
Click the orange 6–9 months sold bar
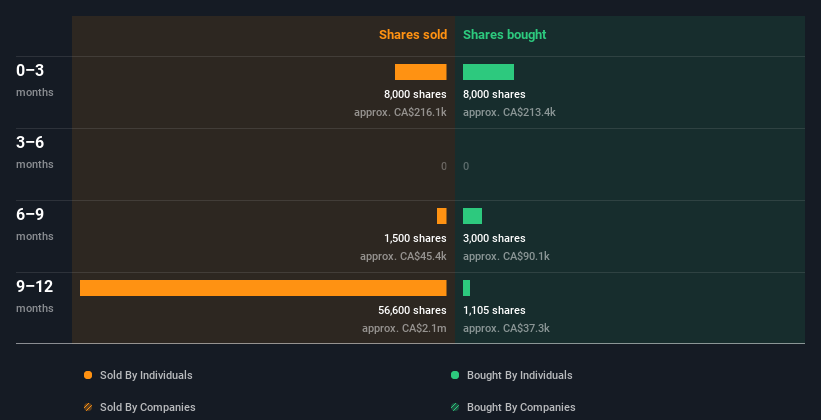pyautogui.click(x=442, y=216)
